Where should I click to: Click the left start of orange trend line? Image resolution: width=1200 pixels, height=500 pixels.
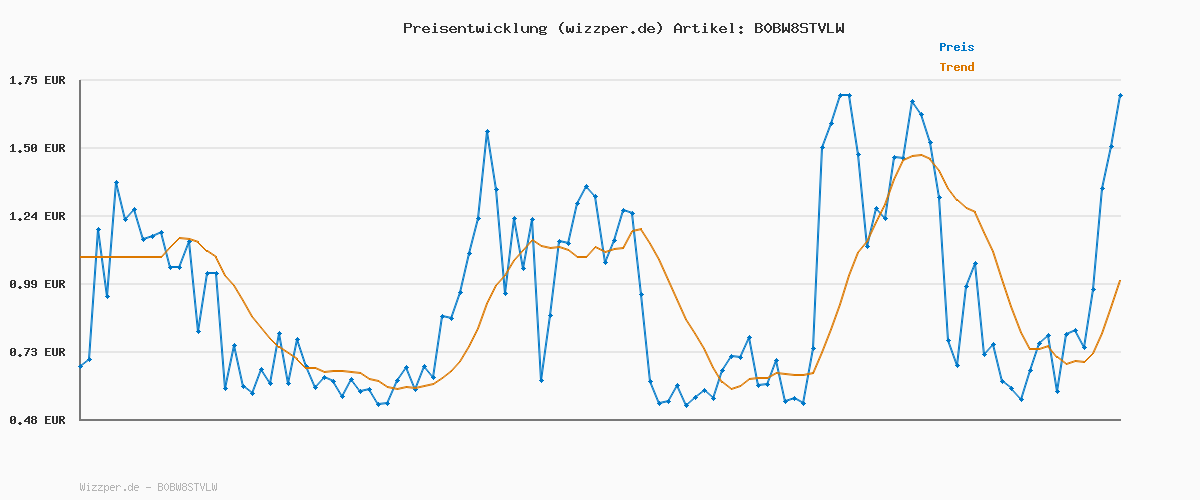pos(81,257)
